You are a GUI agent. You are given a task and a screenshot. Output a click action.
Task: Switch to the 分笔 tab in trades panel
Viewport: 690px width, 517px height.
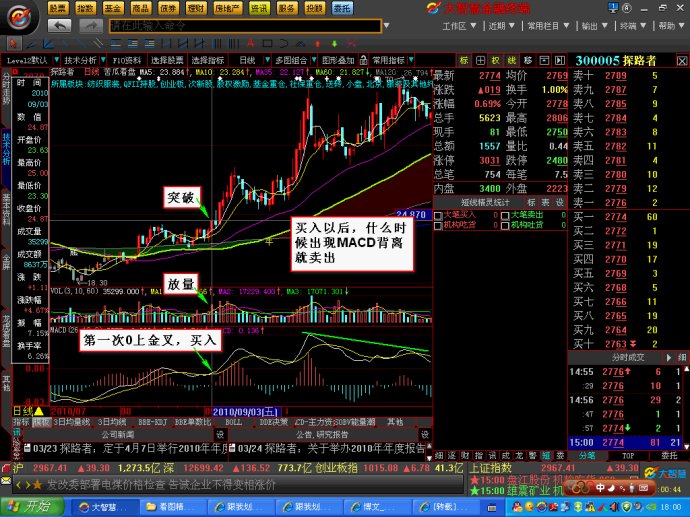(587, 456)
